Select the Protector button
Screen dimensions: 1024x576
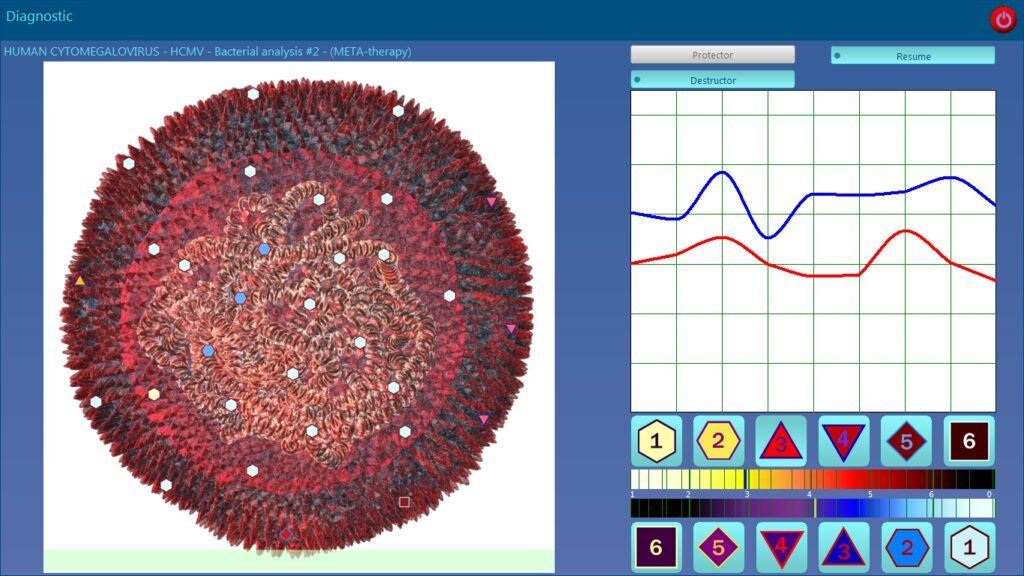(x=712, y=55)
